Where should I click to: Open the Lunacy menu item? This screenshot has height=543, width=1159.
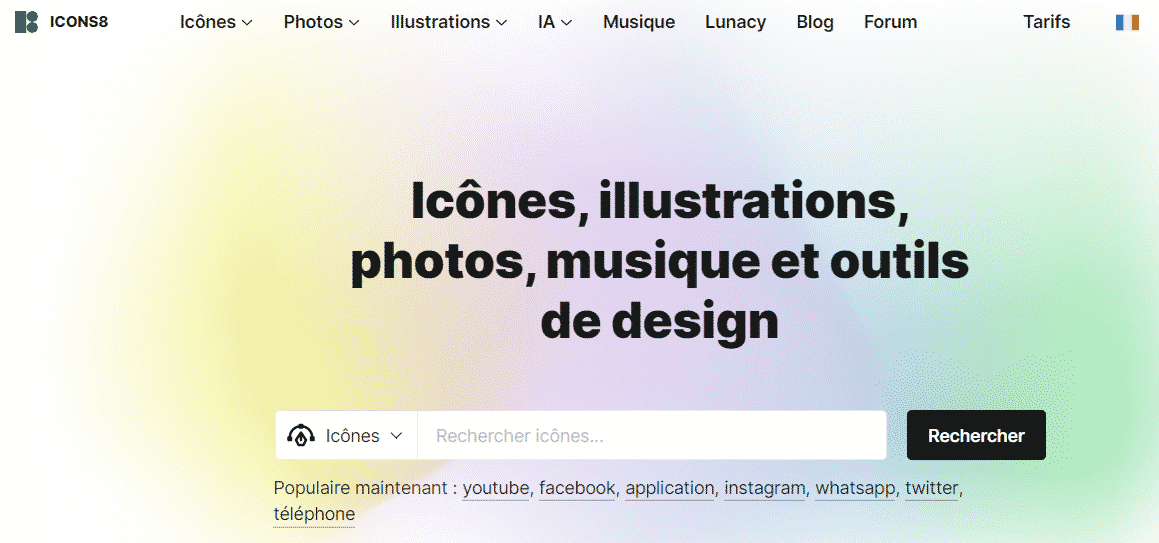[735, 22]
